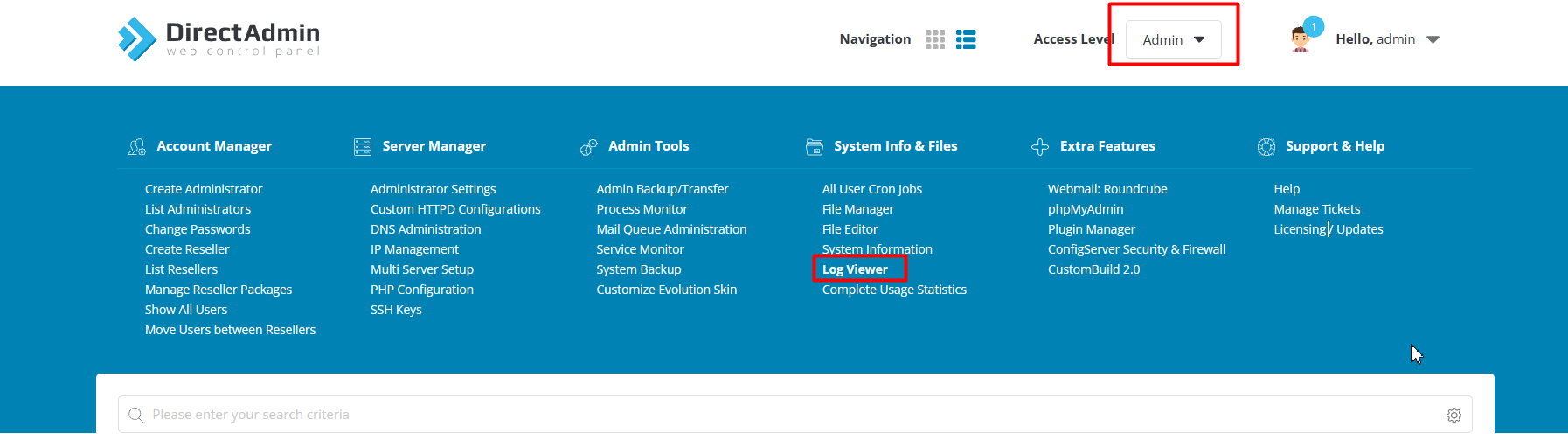1568x434 pixels.
Task: Open Service Monitor
Action: coord(640,249)
